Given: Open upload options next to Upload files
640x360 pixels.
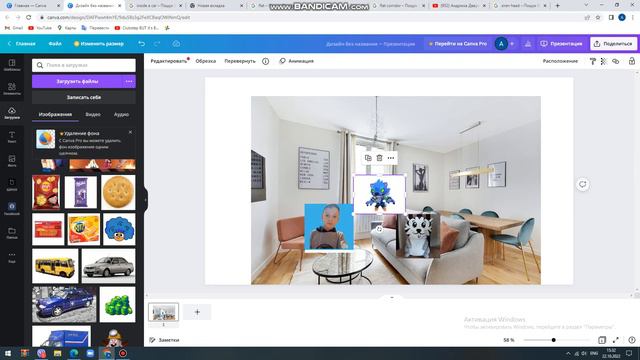Looking at the screenshot, I should click(129, 81).
